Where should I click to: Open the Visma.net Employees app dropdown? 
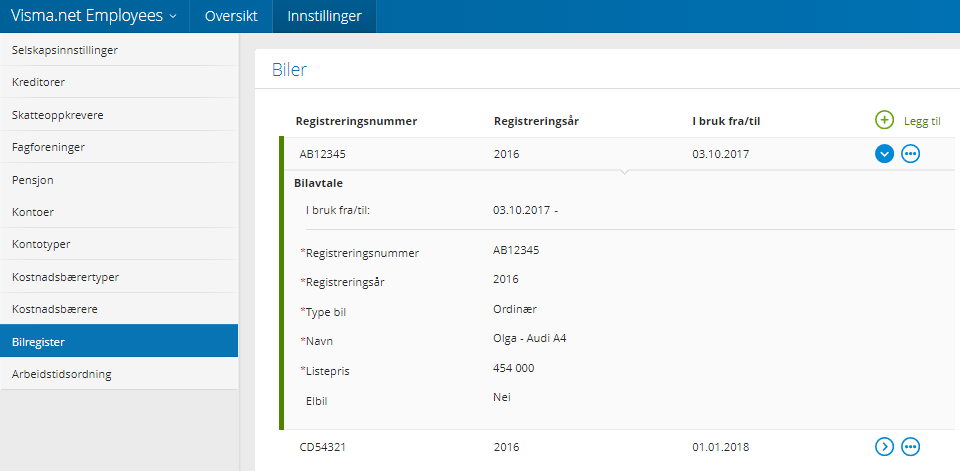[x=94, y=16]
